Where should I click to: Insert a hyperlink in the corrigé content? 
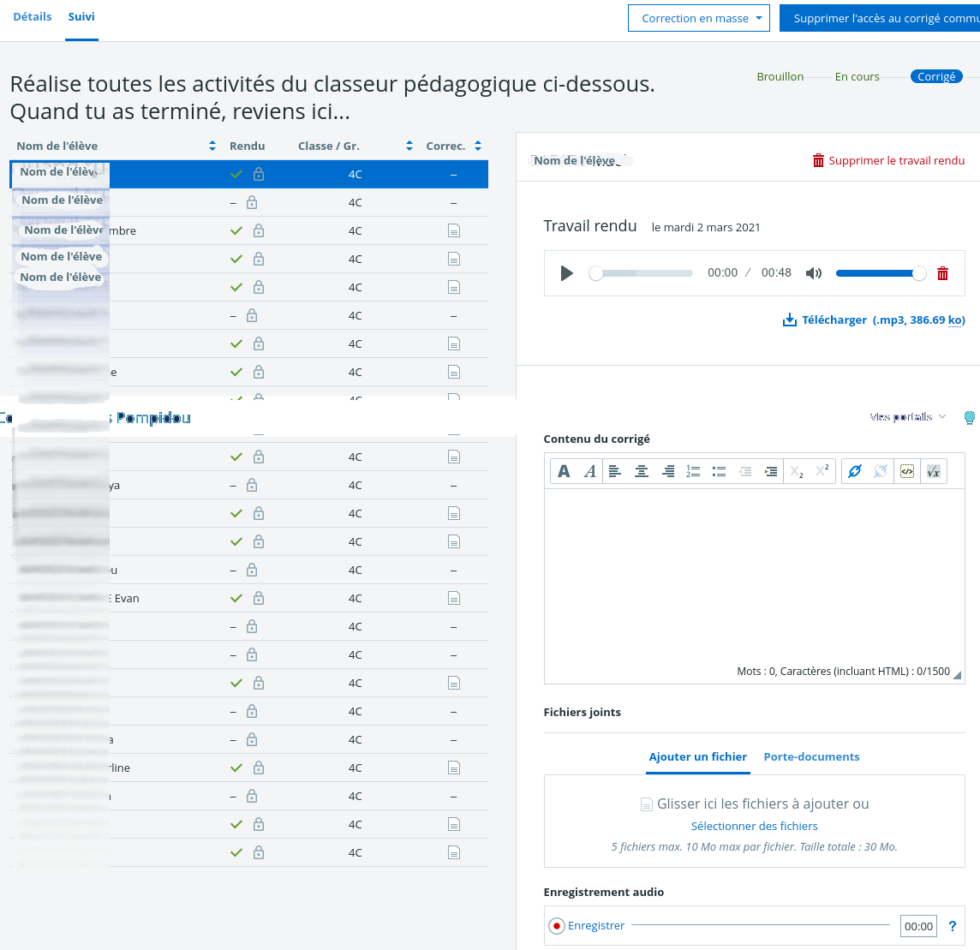tap(856, 471)
